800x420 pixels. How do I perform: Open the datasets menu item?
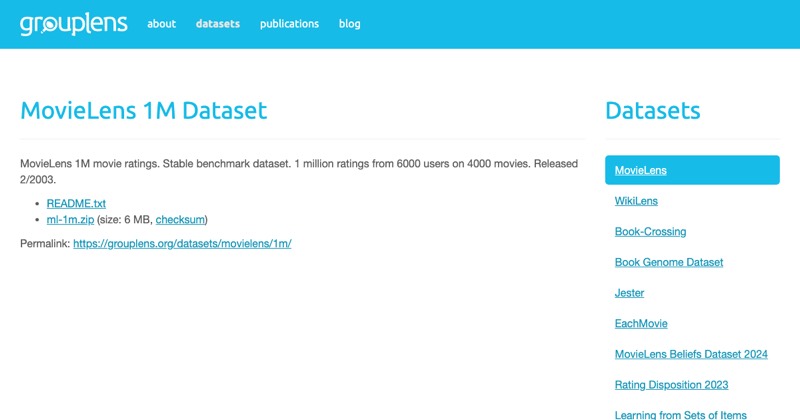(x=218, y=24)
